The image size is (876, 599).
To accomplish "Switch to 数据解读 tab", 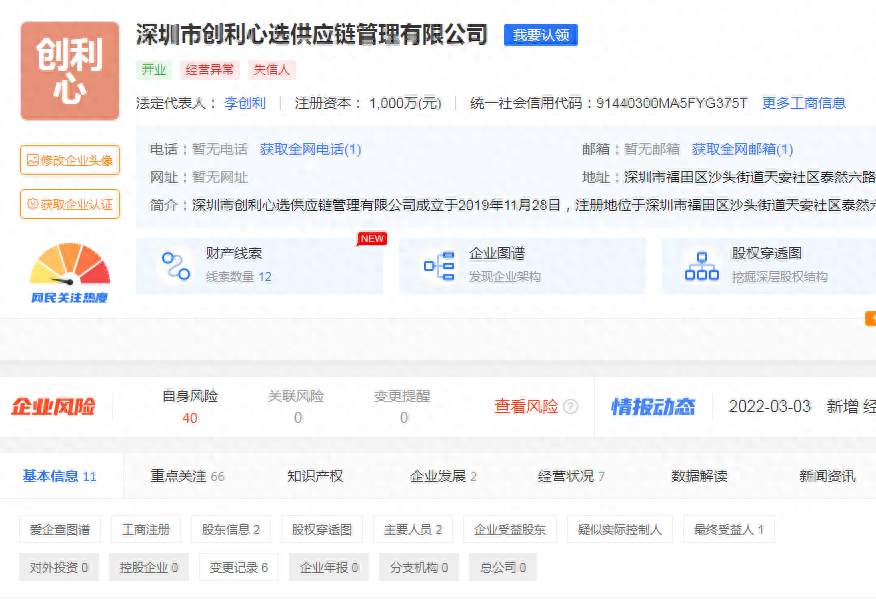I will 699,476.
